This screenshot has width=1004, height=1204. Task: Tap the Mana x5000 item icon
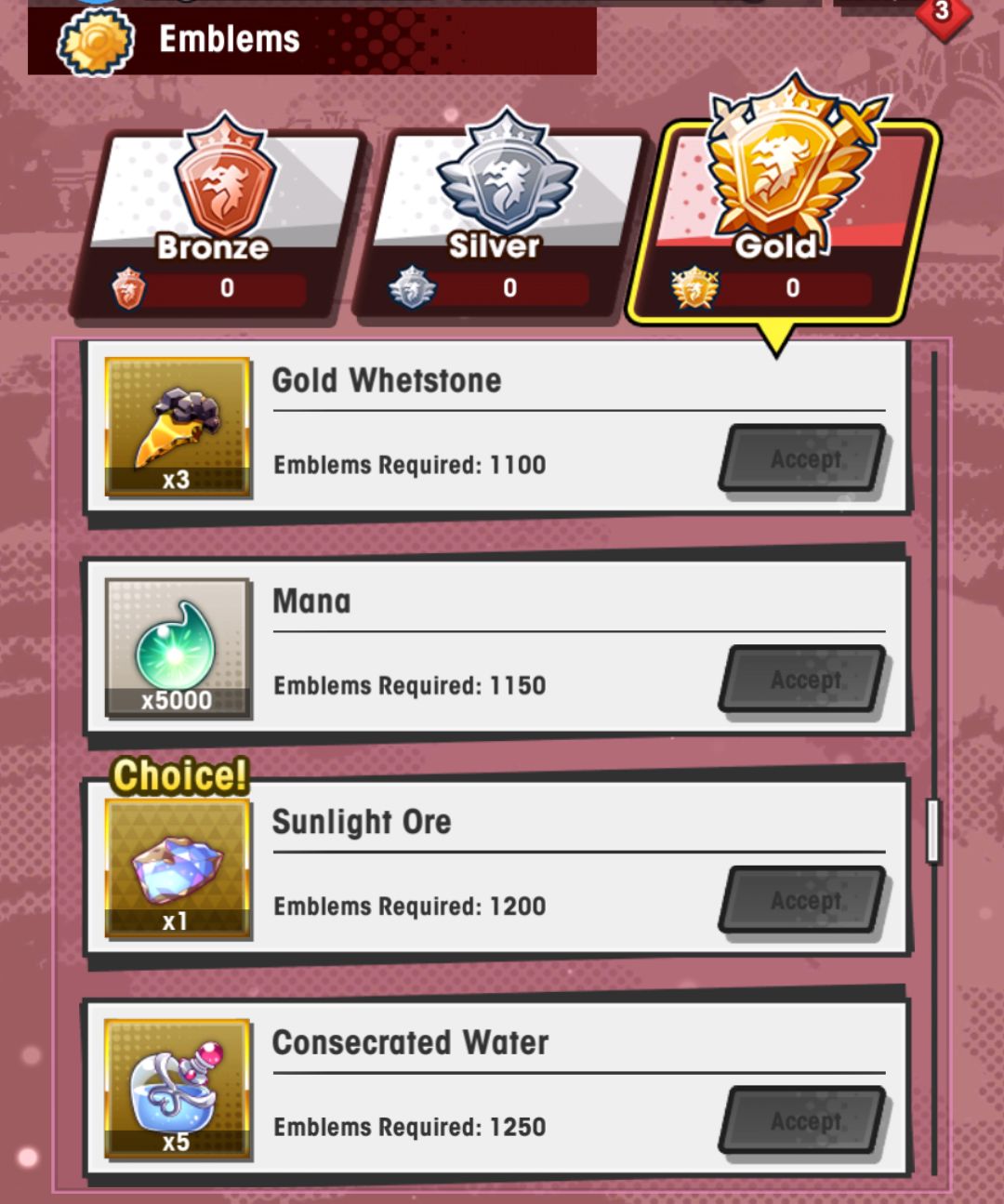click(x=178, y=648)
